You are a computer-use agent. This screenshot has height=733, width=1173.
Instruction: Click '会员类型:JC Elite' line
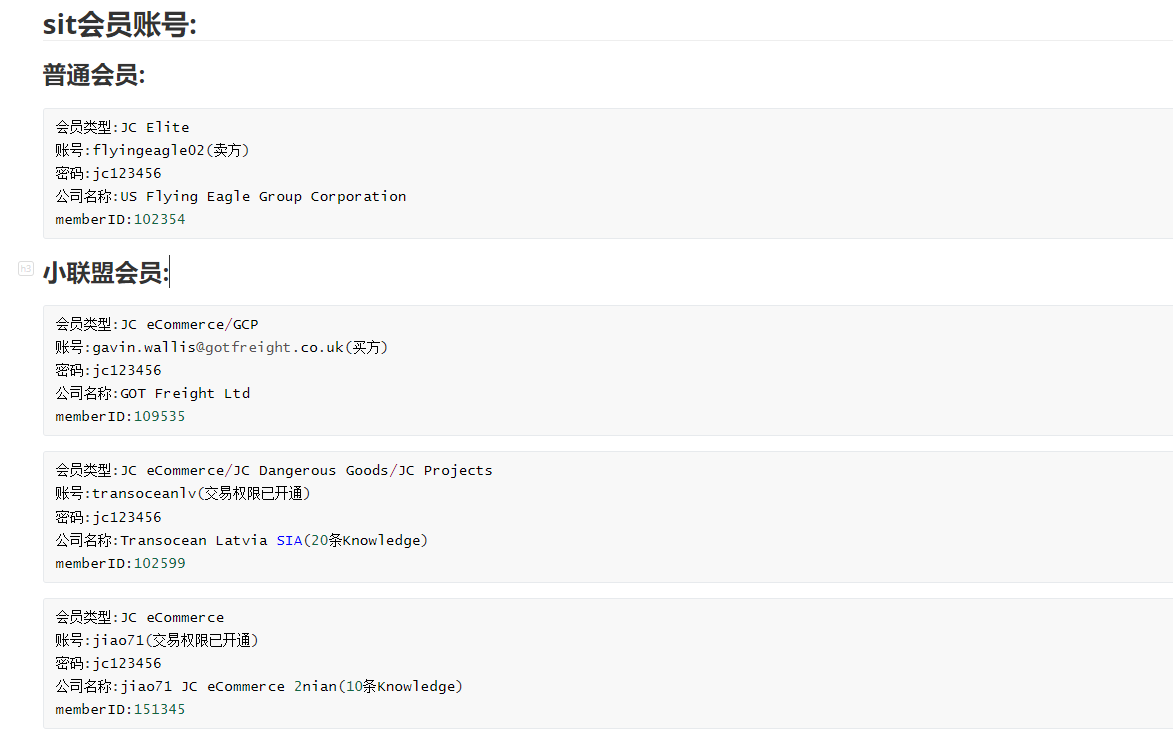point(122,127)
